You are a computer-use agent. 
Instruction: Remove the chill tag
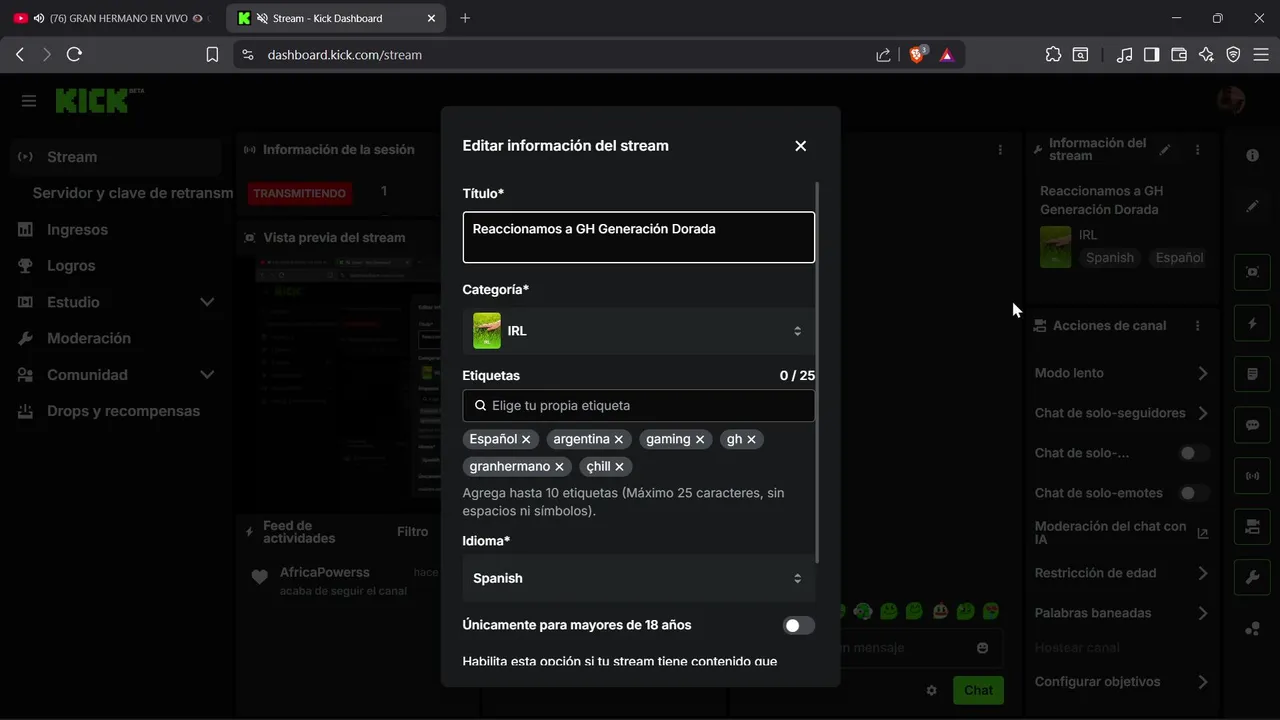pyautogui.click(x=619, y=467)
